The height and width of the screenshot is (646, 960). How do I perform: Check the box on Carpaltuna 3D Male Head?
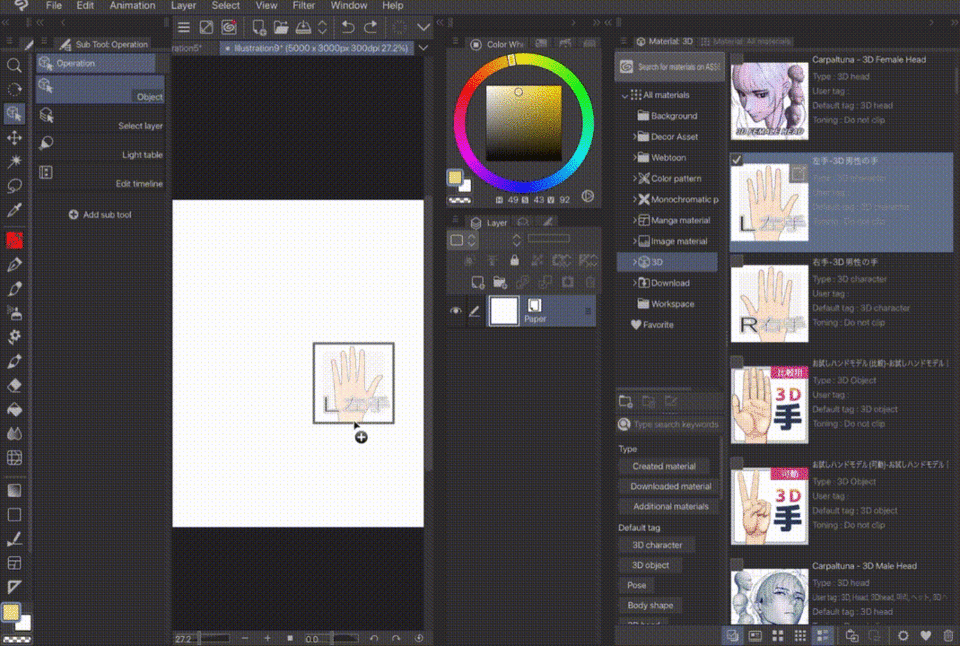737,565
